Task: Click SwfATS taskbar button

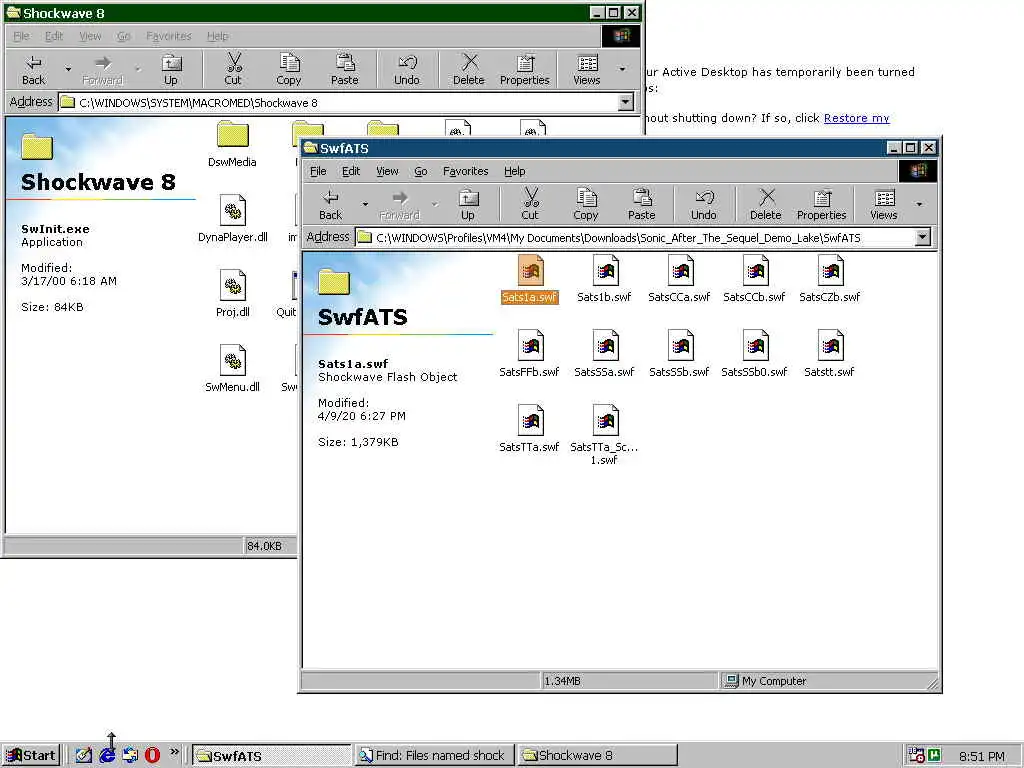Action: click(x=271, y=756)
